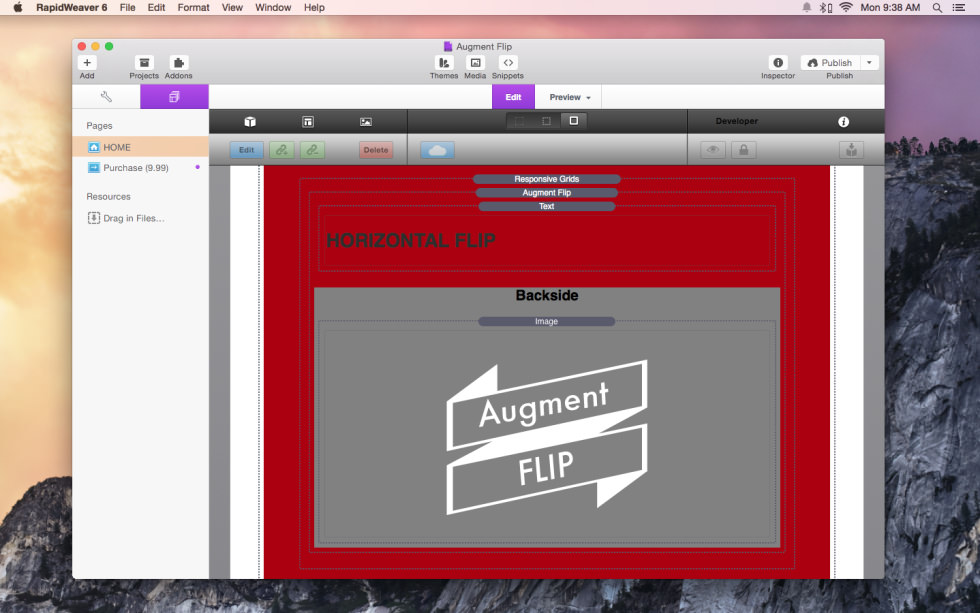The image size is (980, 613).
Task: Click the Bluetooth status icon
Action: [826, 7]
